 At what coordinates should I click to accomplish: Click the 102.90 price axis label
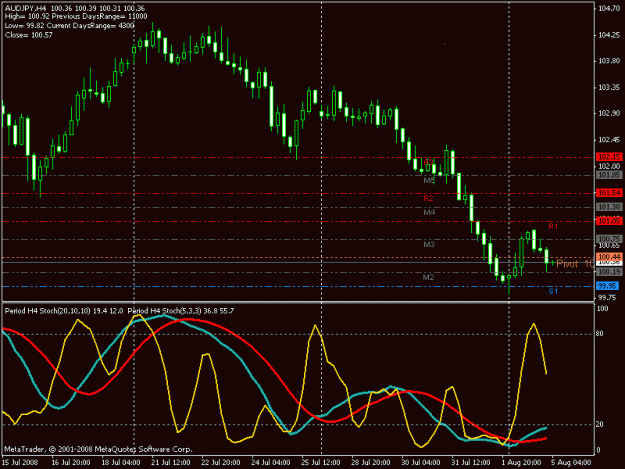click(609, 114)
